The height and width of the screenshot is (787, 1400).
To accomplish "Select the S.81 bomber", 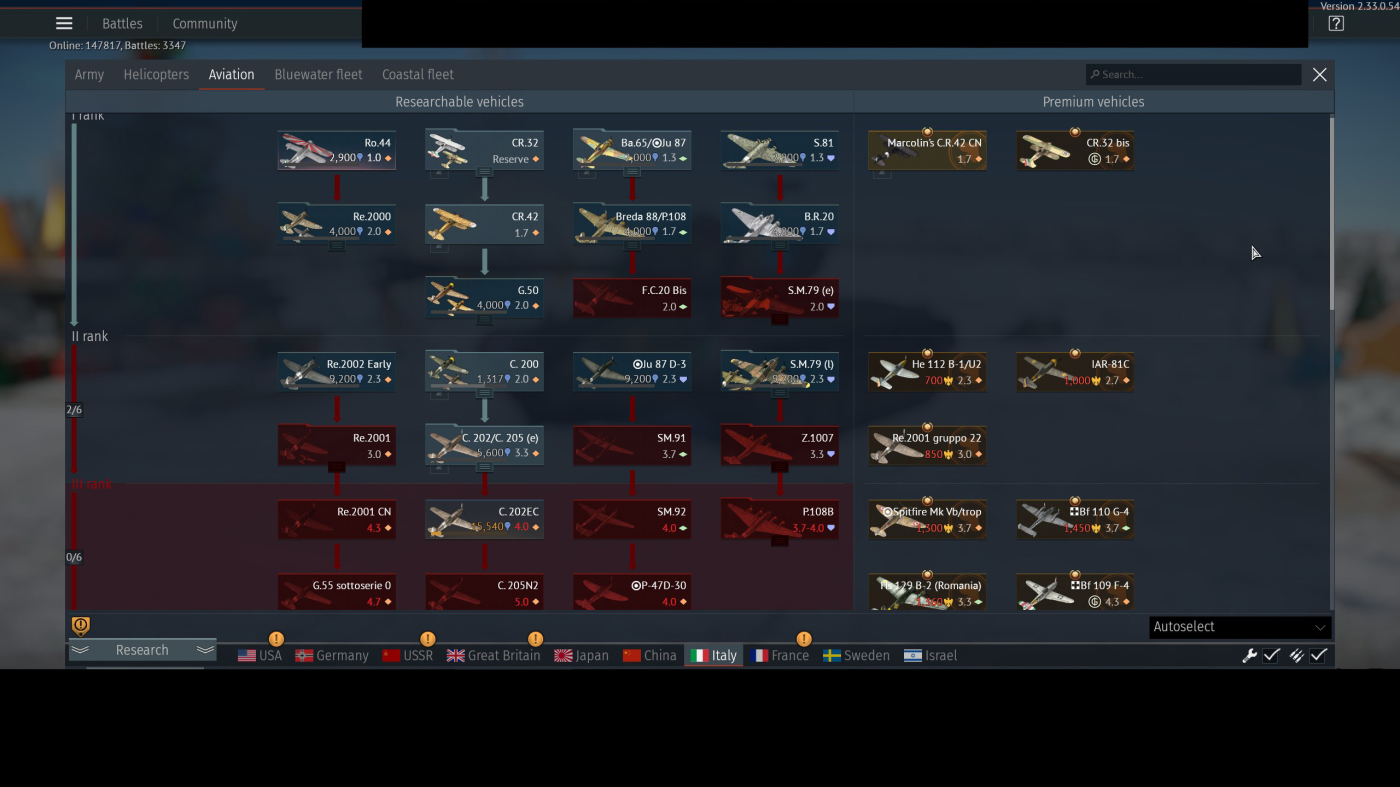I will [x=780, y=150].
